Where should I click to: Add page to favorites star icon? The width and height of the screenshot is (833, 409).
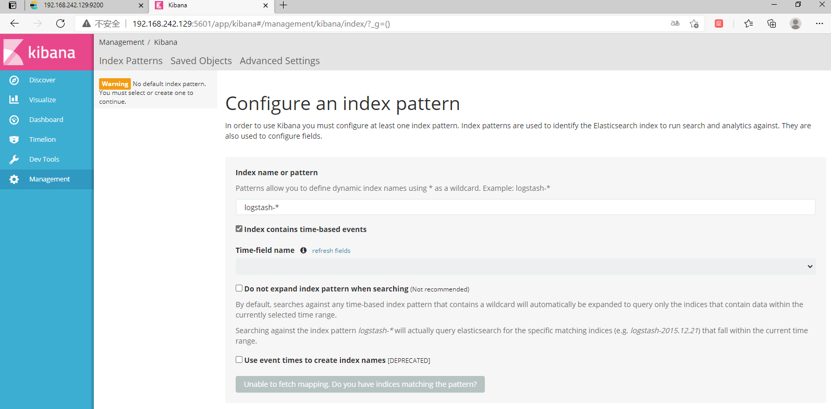(694, 24)
